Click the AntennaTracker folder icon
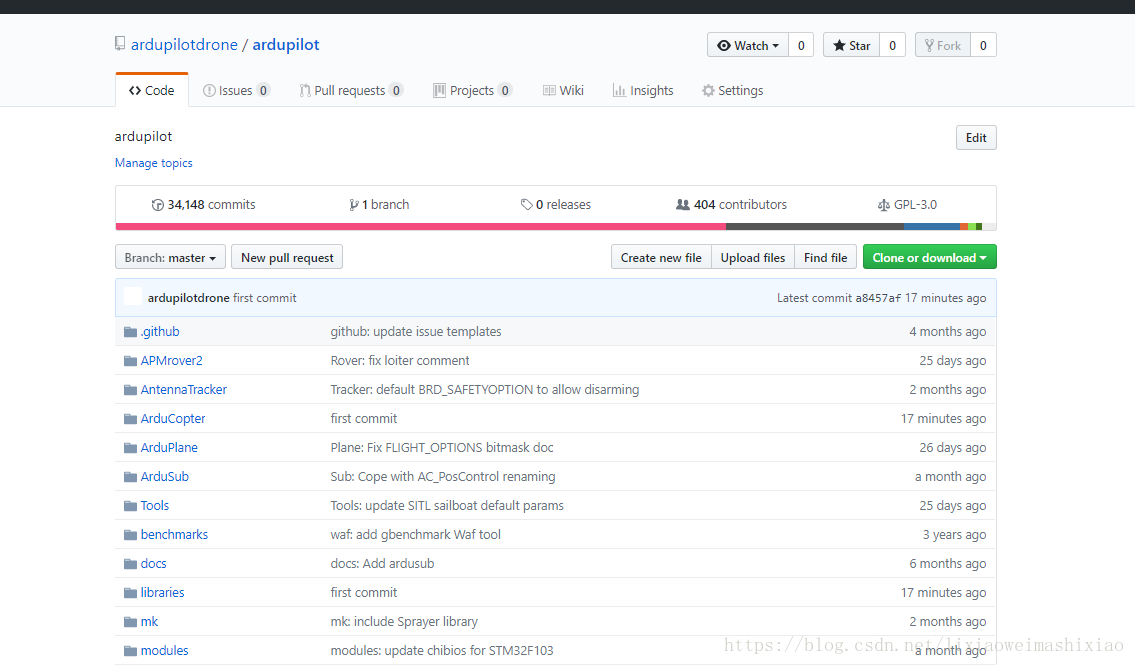The image size is (1135, 665). pos(130,389)
